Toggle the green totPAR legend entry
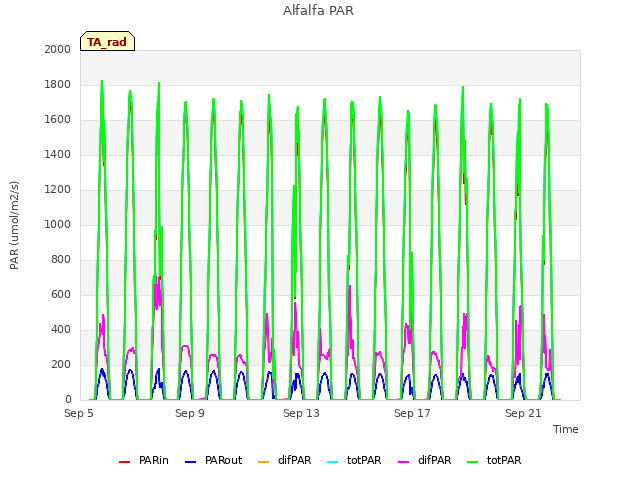Viewport: 640px width, 480px height. coord(494,460)
